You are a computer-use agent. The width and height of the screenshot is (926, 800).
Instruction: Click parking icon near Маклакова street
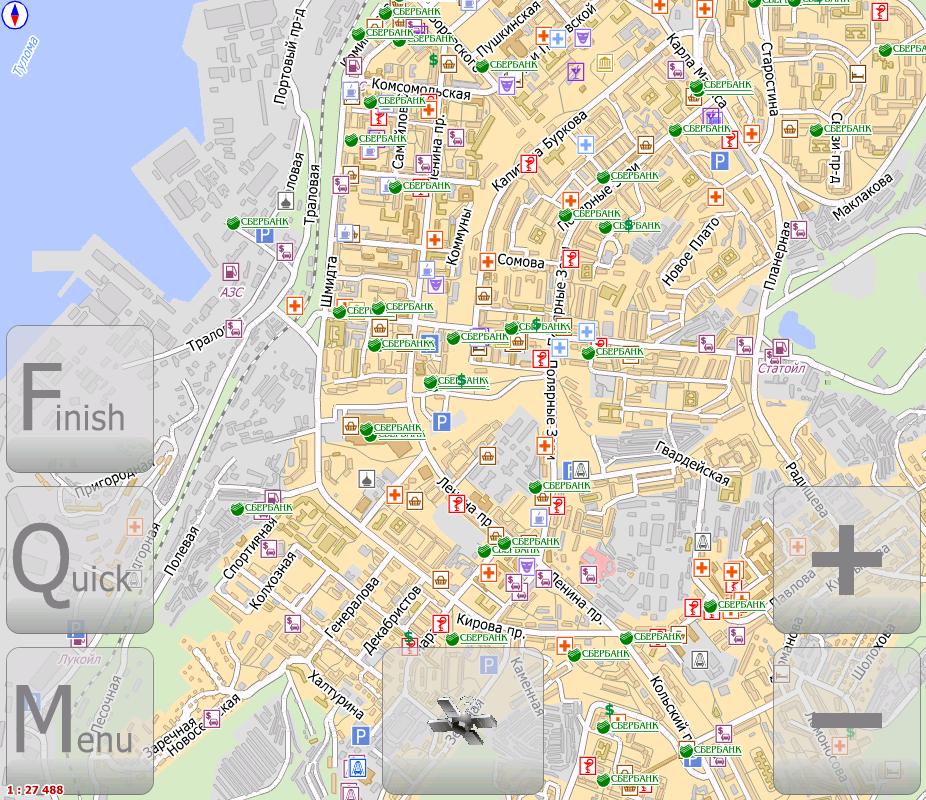point(719,161)
